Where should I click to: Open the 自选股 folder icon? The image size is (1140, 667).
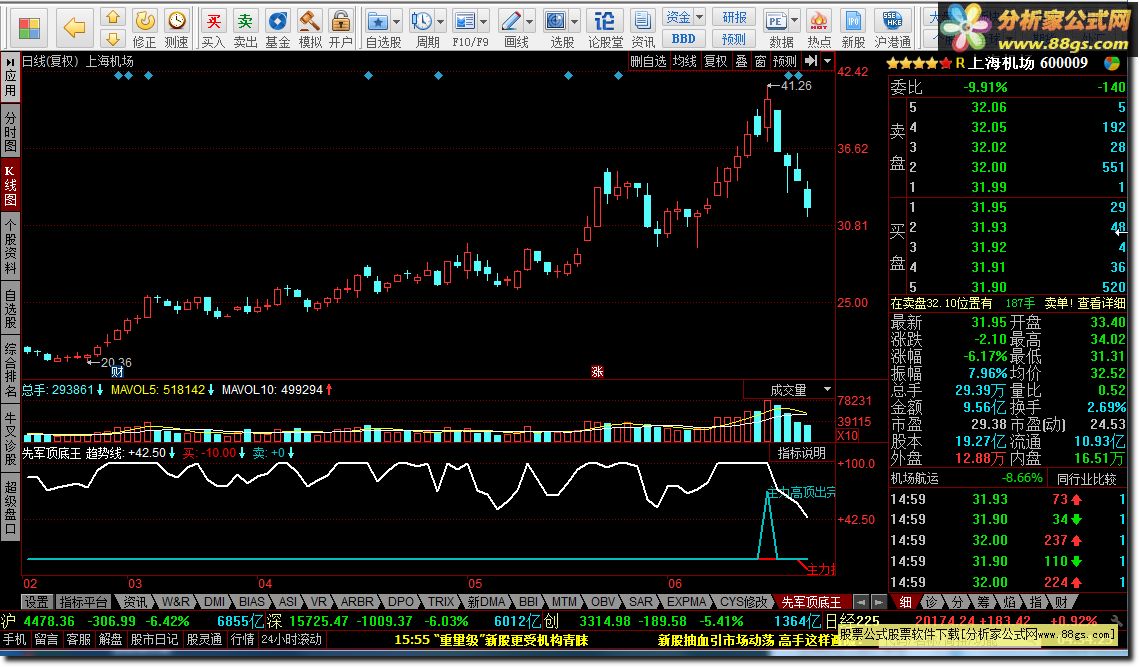(377, 21)
